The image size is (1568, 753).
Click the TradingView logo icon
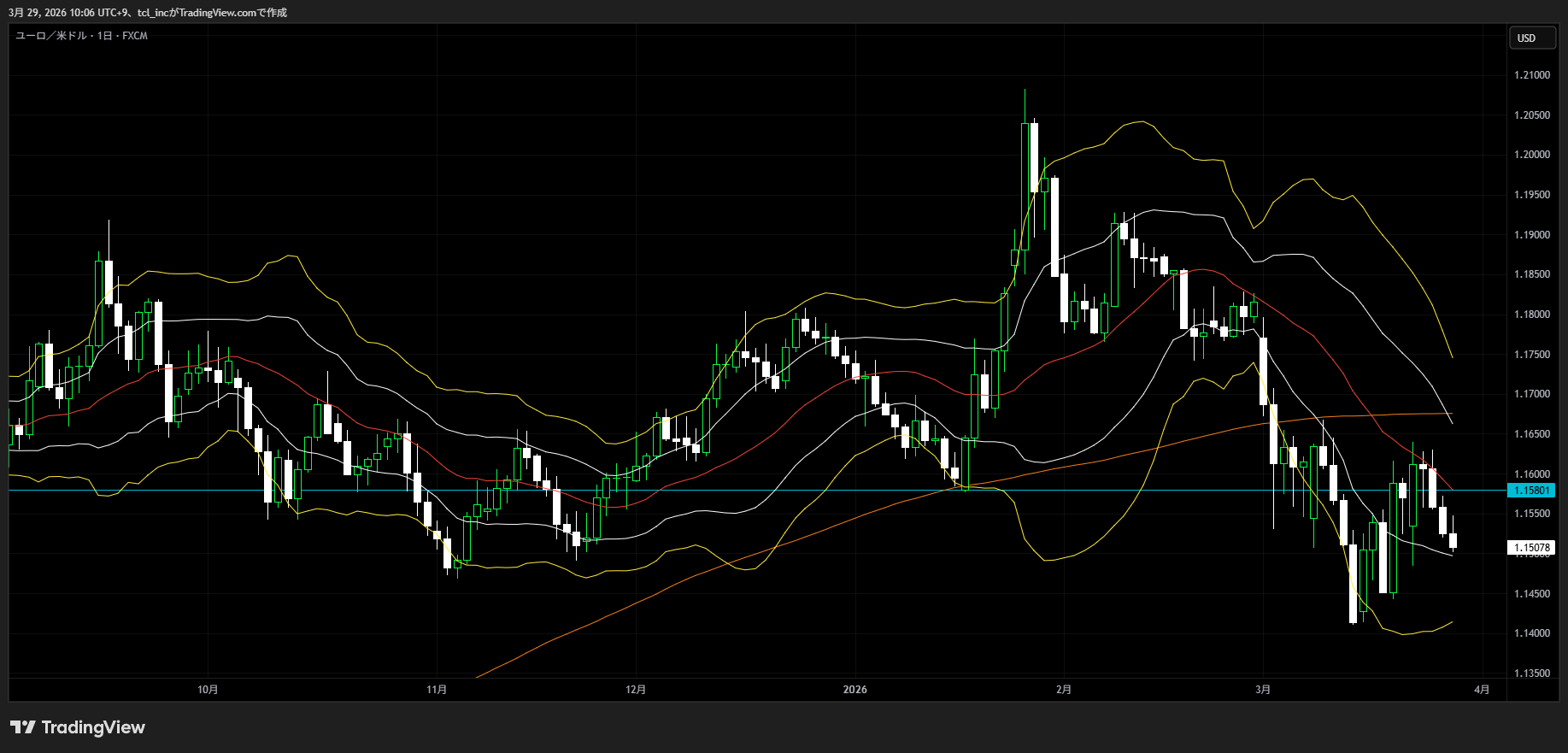click(x=23, y=727)
